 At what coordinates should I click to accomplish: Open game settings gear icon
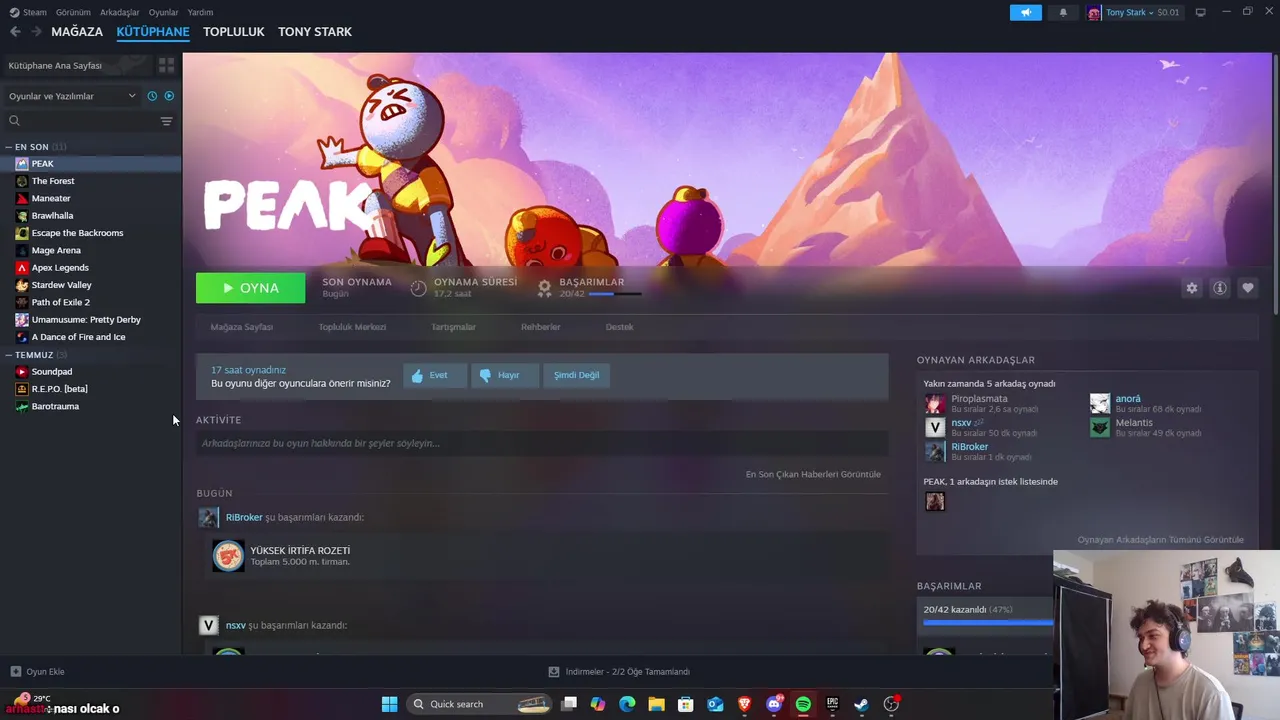1192,288
